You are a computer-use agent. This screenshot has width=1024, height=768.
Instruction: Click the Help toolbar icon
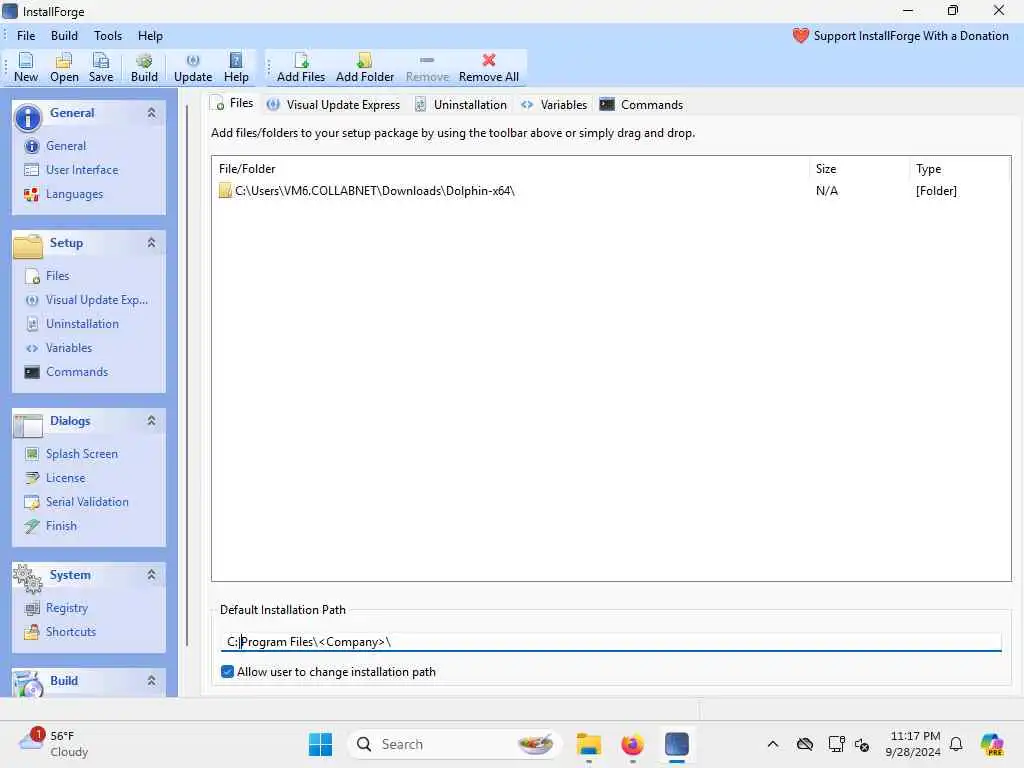236,67
